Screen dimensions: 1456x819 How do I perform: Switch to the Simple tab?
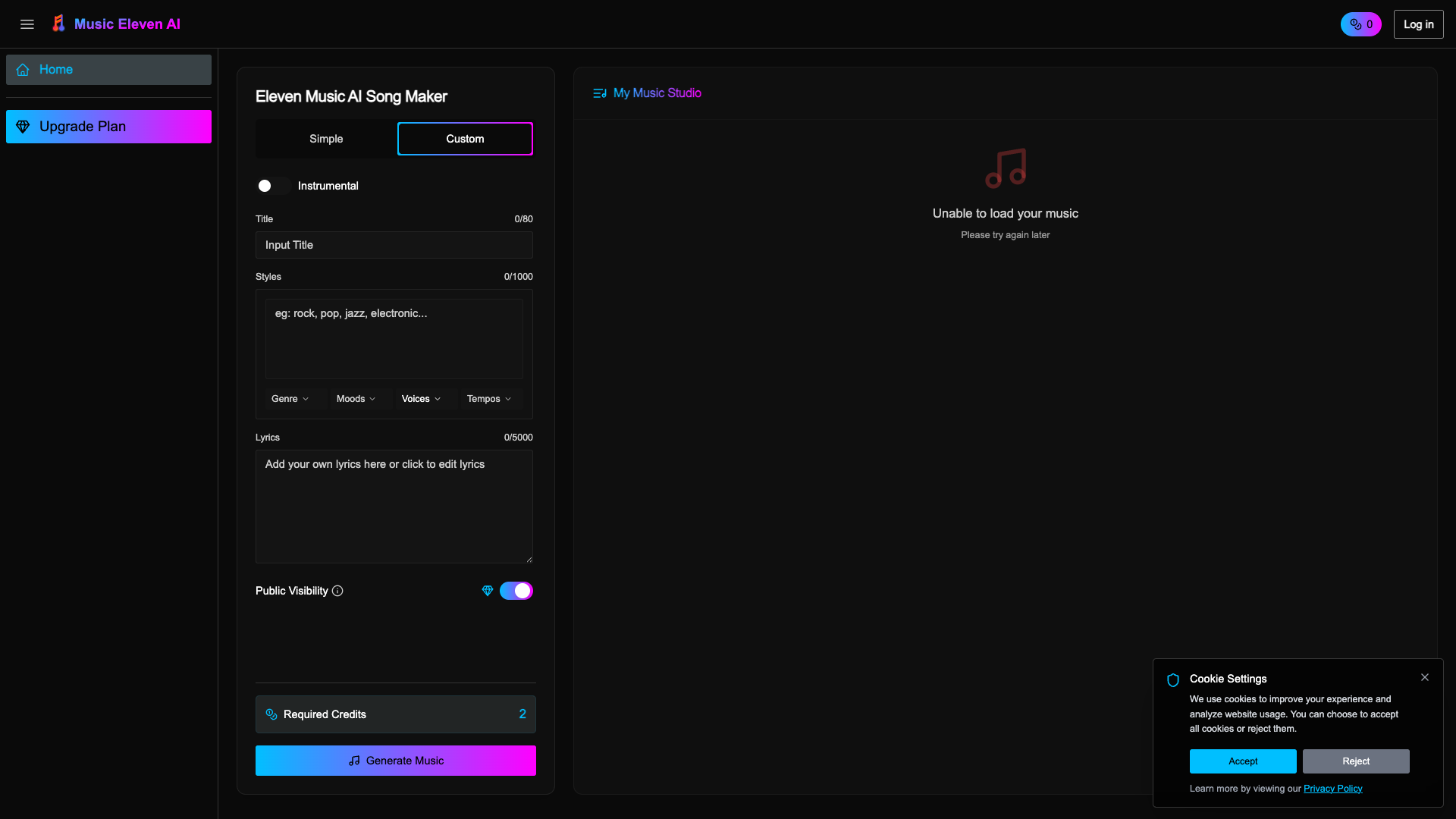(x=326, y=139)
